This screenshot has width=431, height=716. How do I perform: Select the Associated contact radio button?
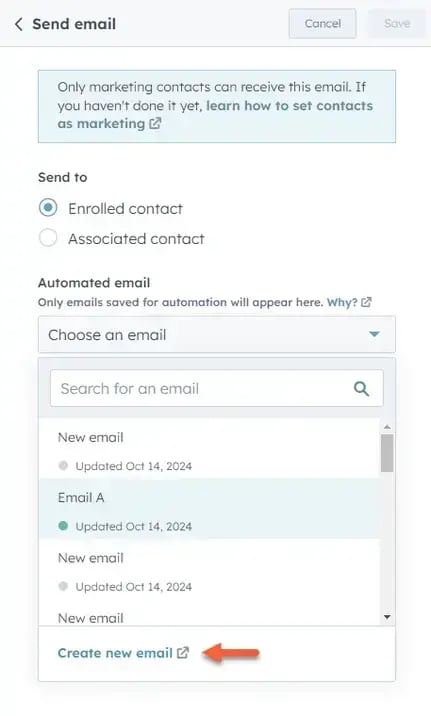pos(48,238)
